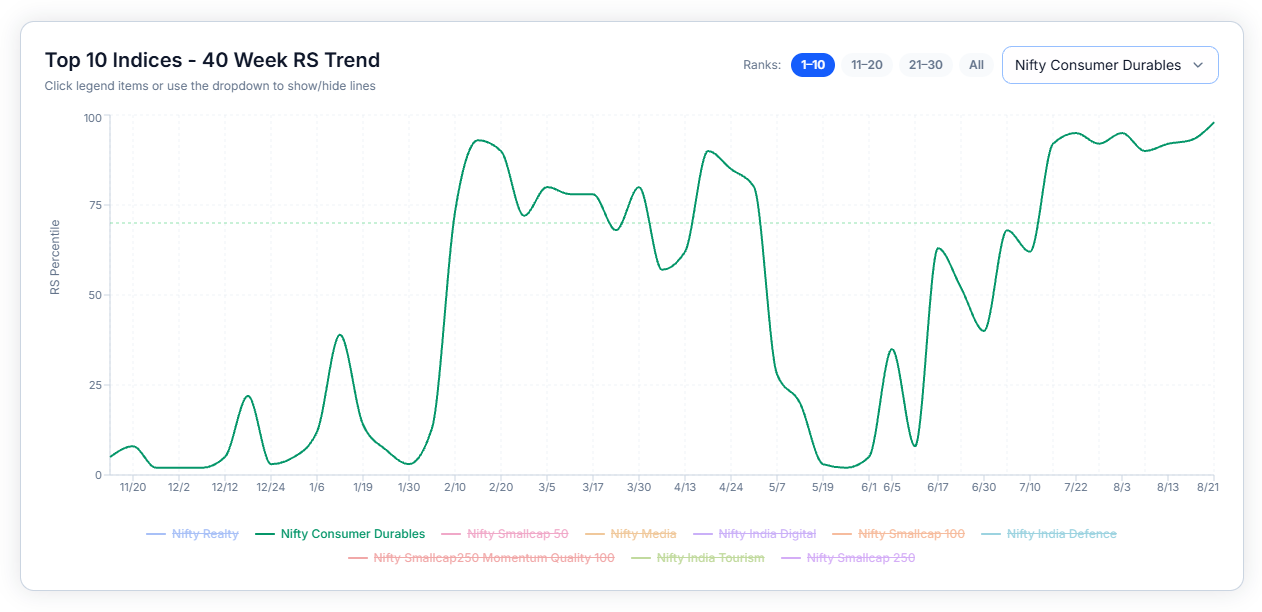
Task: Click the RS Percentile axis title
Action: point(55,257)
